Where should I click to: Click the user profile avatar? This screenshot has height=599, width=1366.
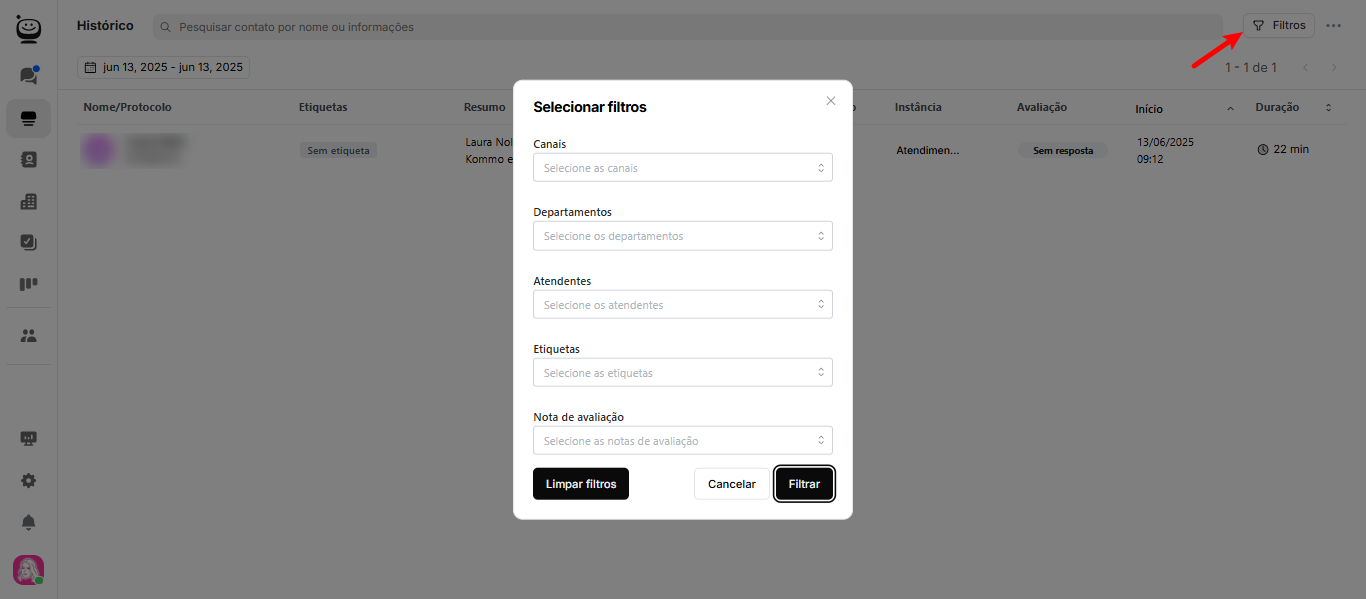(x=28, y=570)
